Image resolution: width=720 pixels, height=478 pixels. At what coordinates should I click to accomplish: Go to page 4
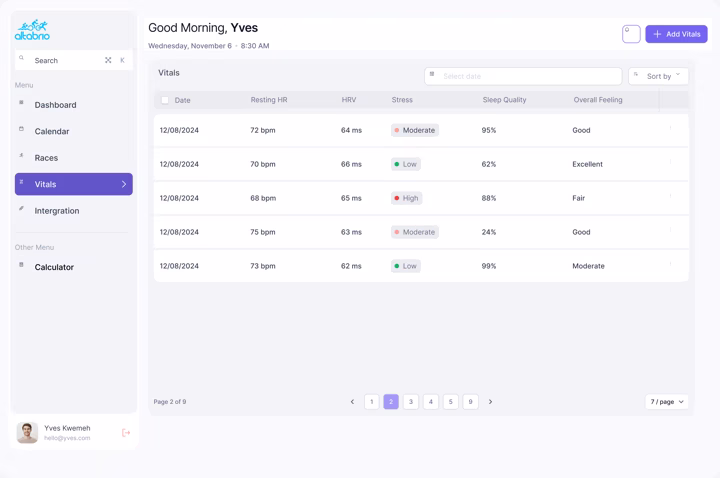coord(431,402)
